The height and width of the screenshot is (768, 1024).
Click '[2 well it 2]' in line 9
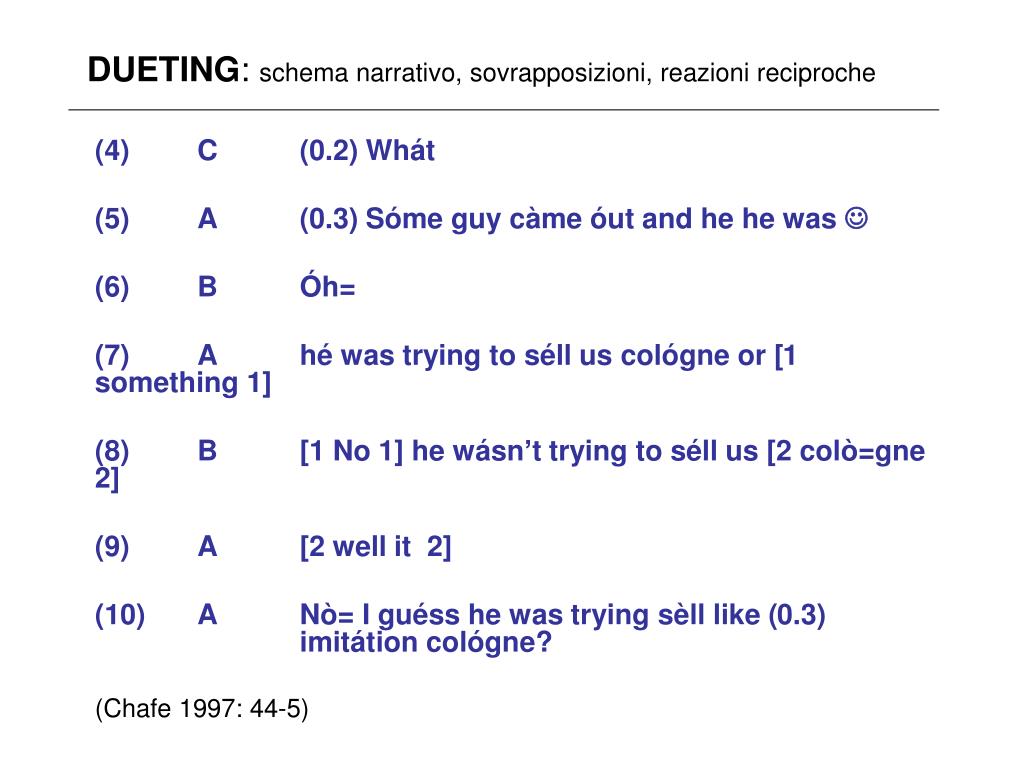376,547
